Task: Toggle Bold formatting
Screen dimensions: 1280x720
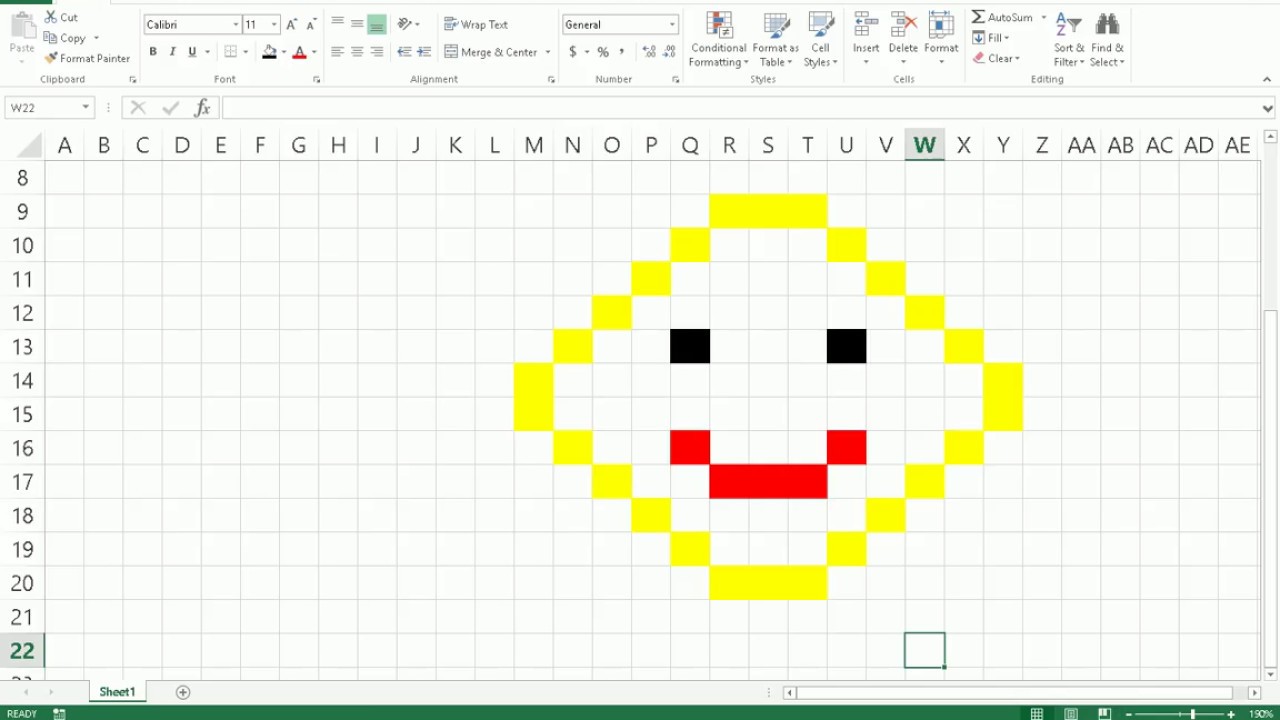Action: [153, 52]
